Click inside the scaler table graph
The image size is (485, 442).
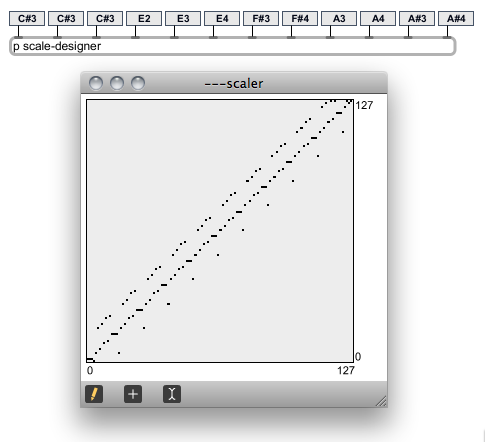coord(220,231)
